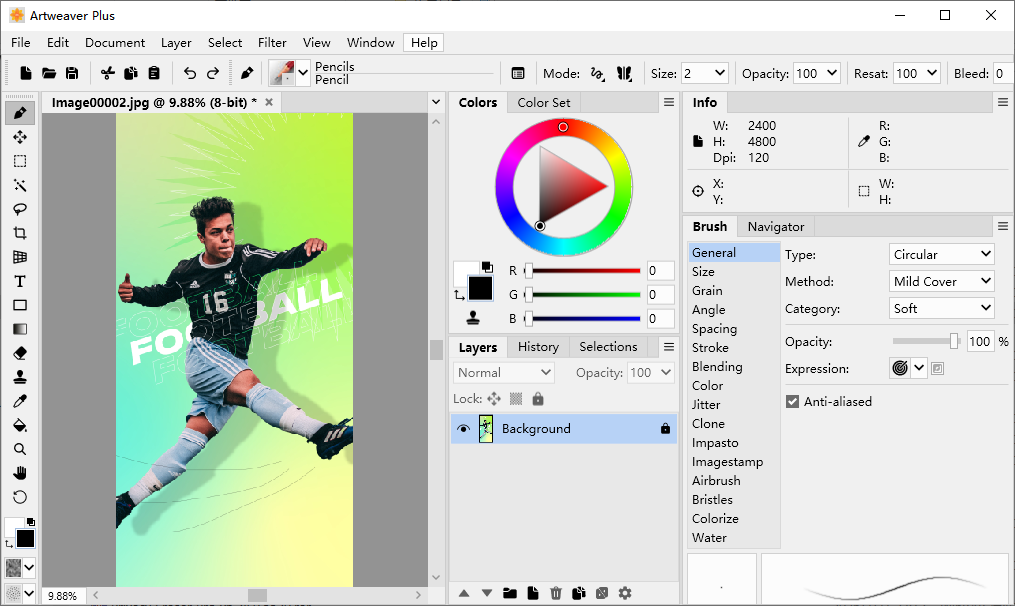Open the layer blend mode Normal dropdown
The width and height of the screenshot is (1015, 606).
tap(504, 372)
